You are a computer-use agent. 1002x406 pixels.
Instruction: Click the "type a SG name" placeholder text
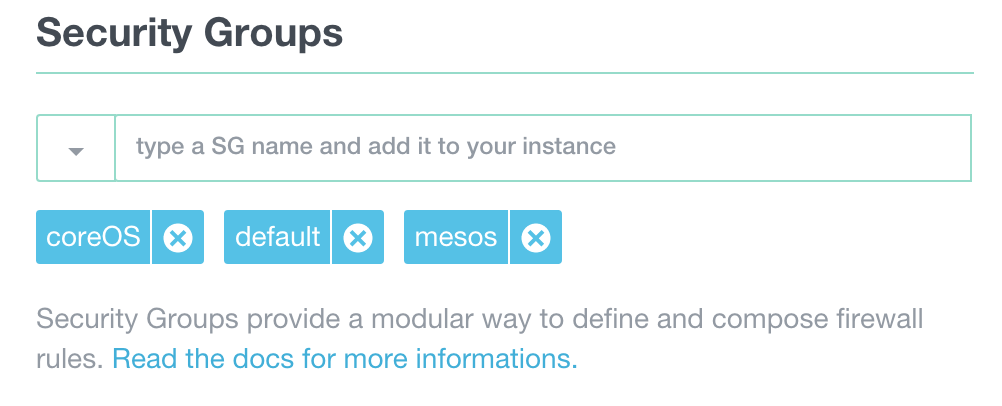click(375, 148)
